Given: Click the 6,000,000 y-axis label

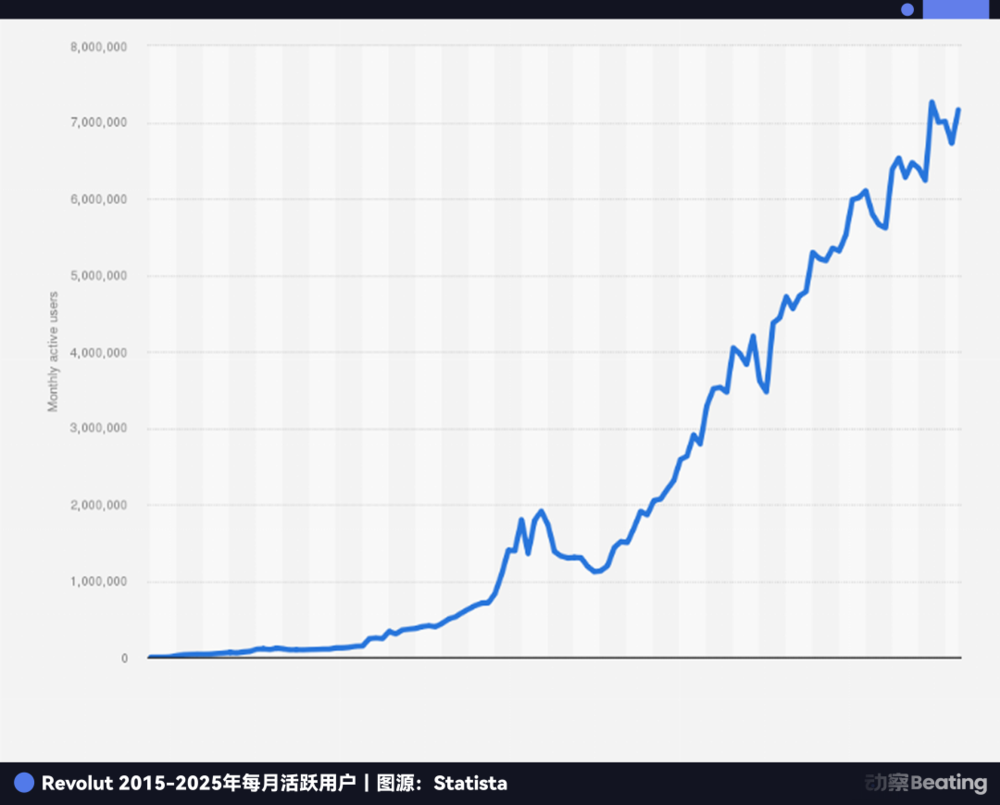Looking at the screenshot, I should point(98,199).
